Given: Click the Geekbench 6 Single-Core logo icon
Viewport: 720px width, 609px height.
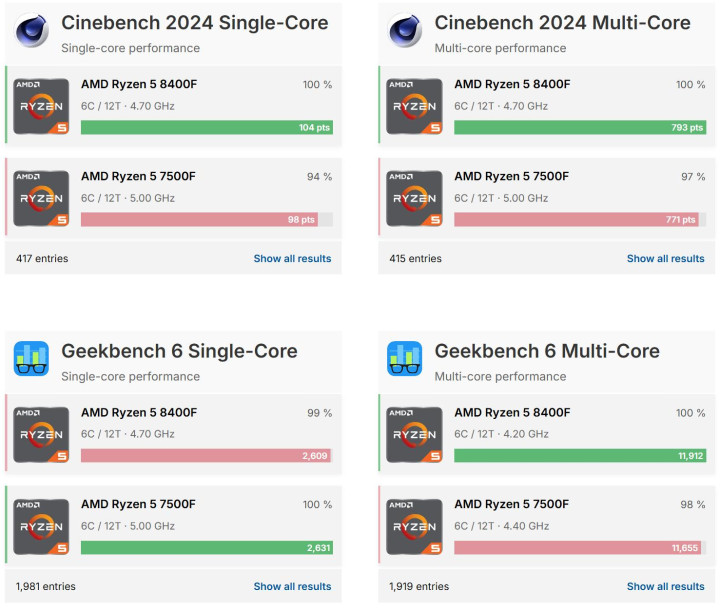Looking at the screenshot, I should 32,360.
